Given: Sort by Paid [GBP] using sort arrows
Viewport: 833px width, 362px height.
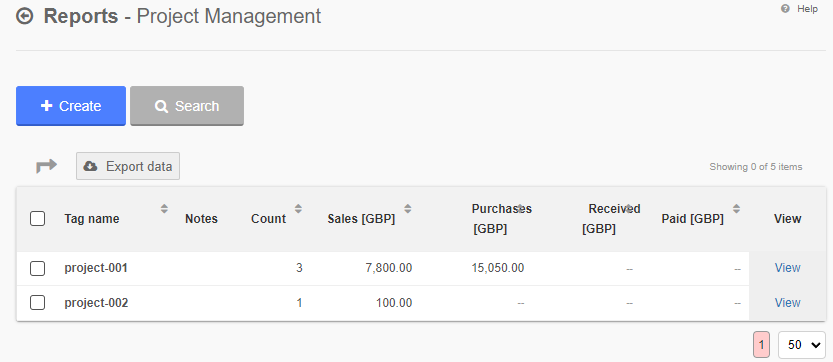Looking at the screenshot, I should [736, 209].
